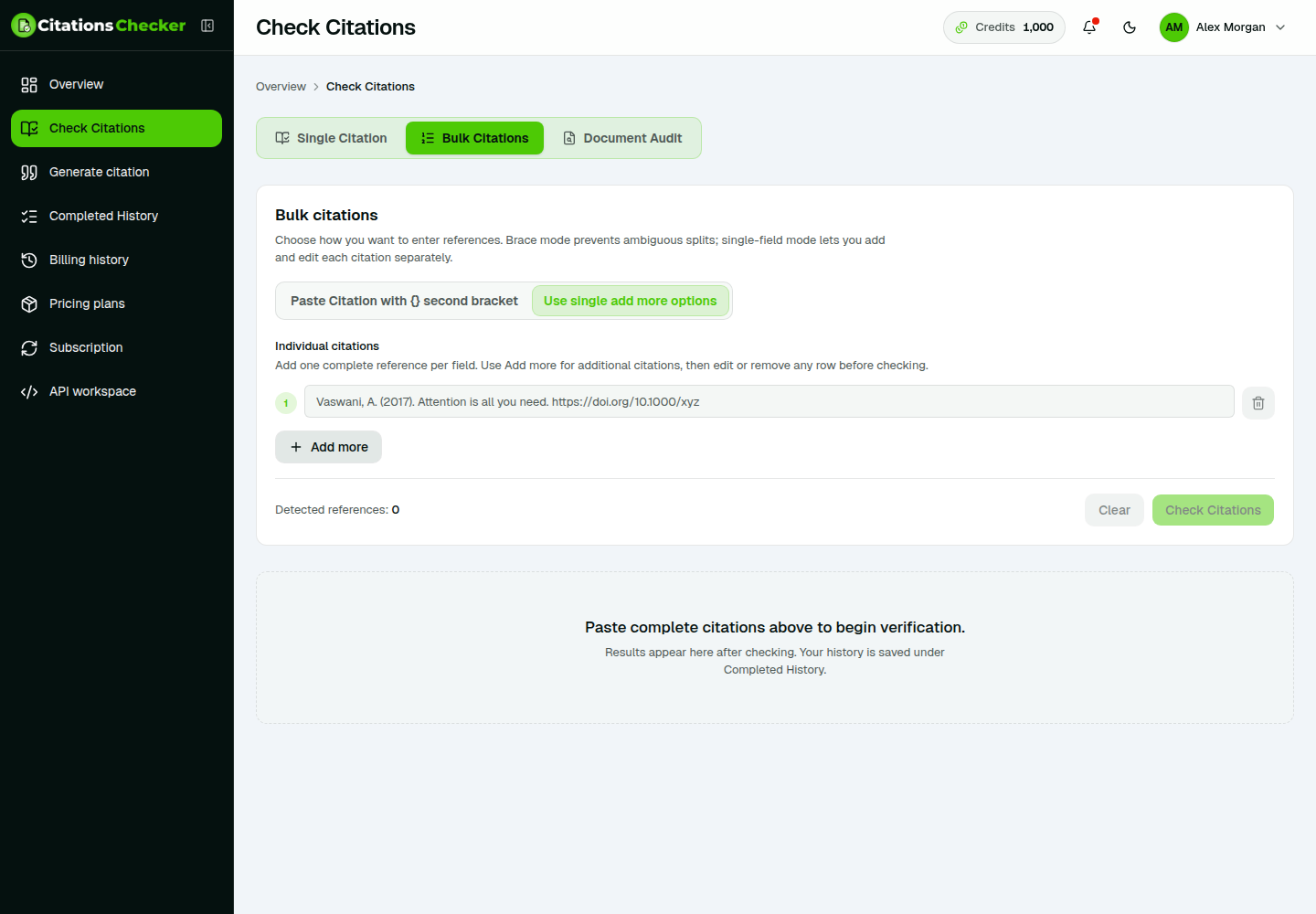1316x914 pixels.
Task: Click the 'Detected references: 0' text
Action: pos(337,510)
